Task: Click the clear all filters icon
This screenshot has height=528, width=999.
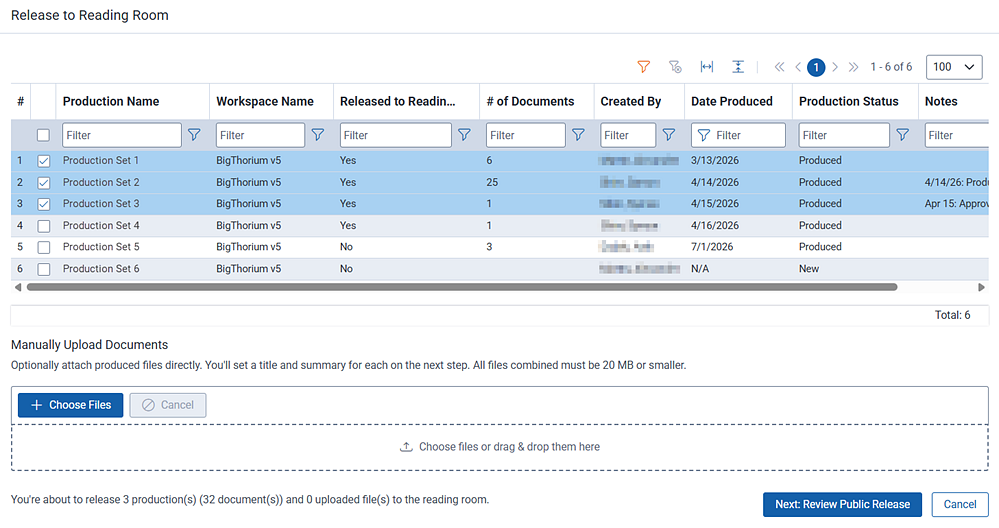Action: 675,67
